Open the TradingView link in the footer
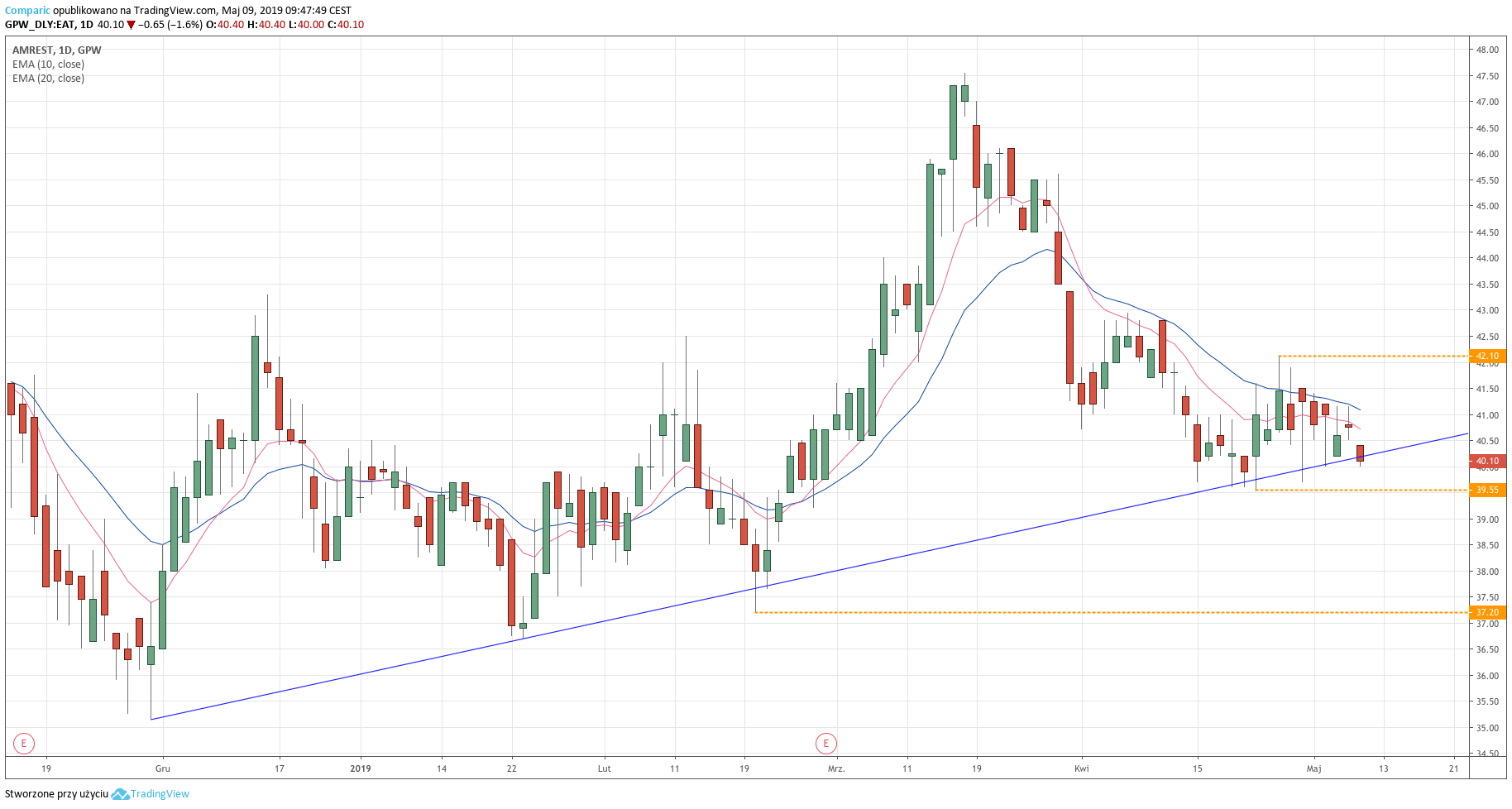 coord(160,794)
